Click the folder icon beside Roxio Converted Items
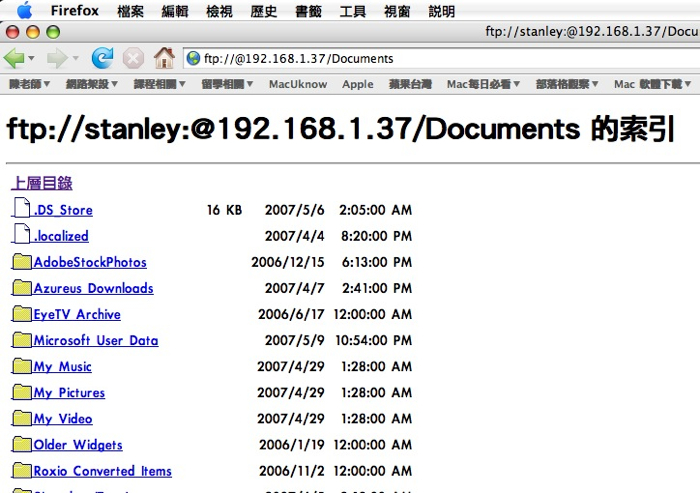This screenshot has height=493, width=700. [22, 470]
